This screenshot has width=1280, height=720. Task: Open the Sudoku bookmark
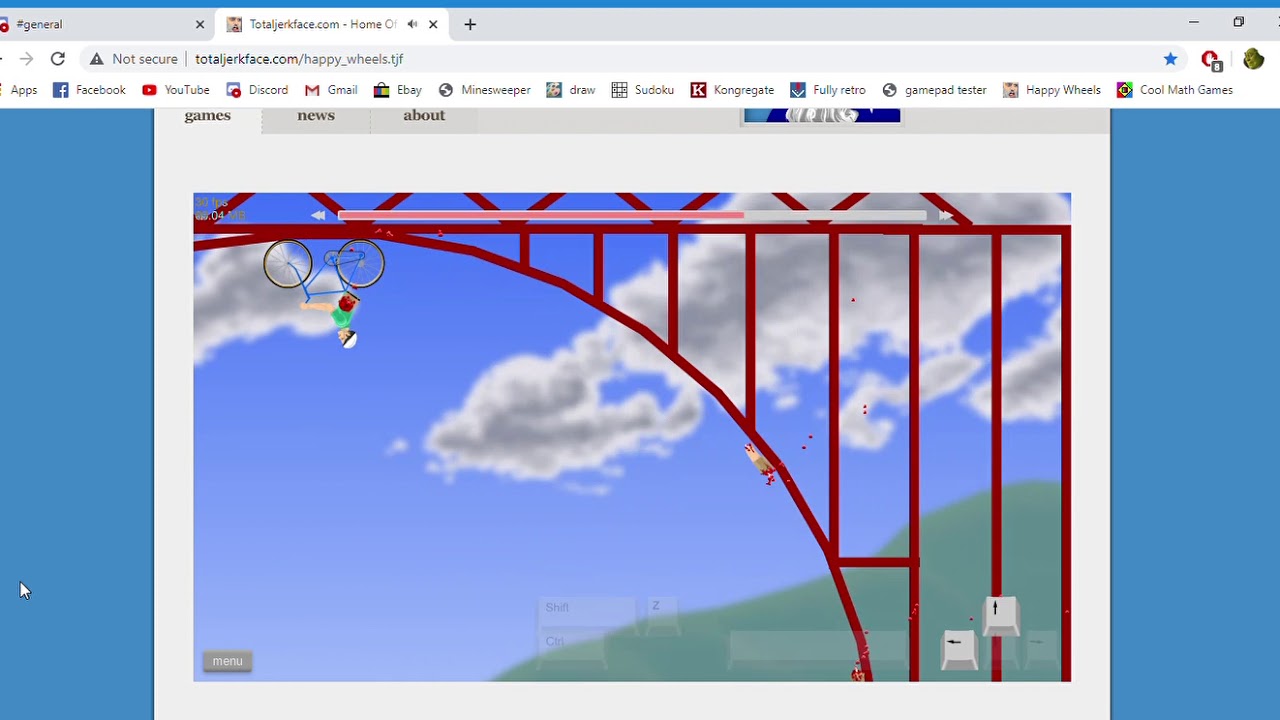[x=642, y=90]
